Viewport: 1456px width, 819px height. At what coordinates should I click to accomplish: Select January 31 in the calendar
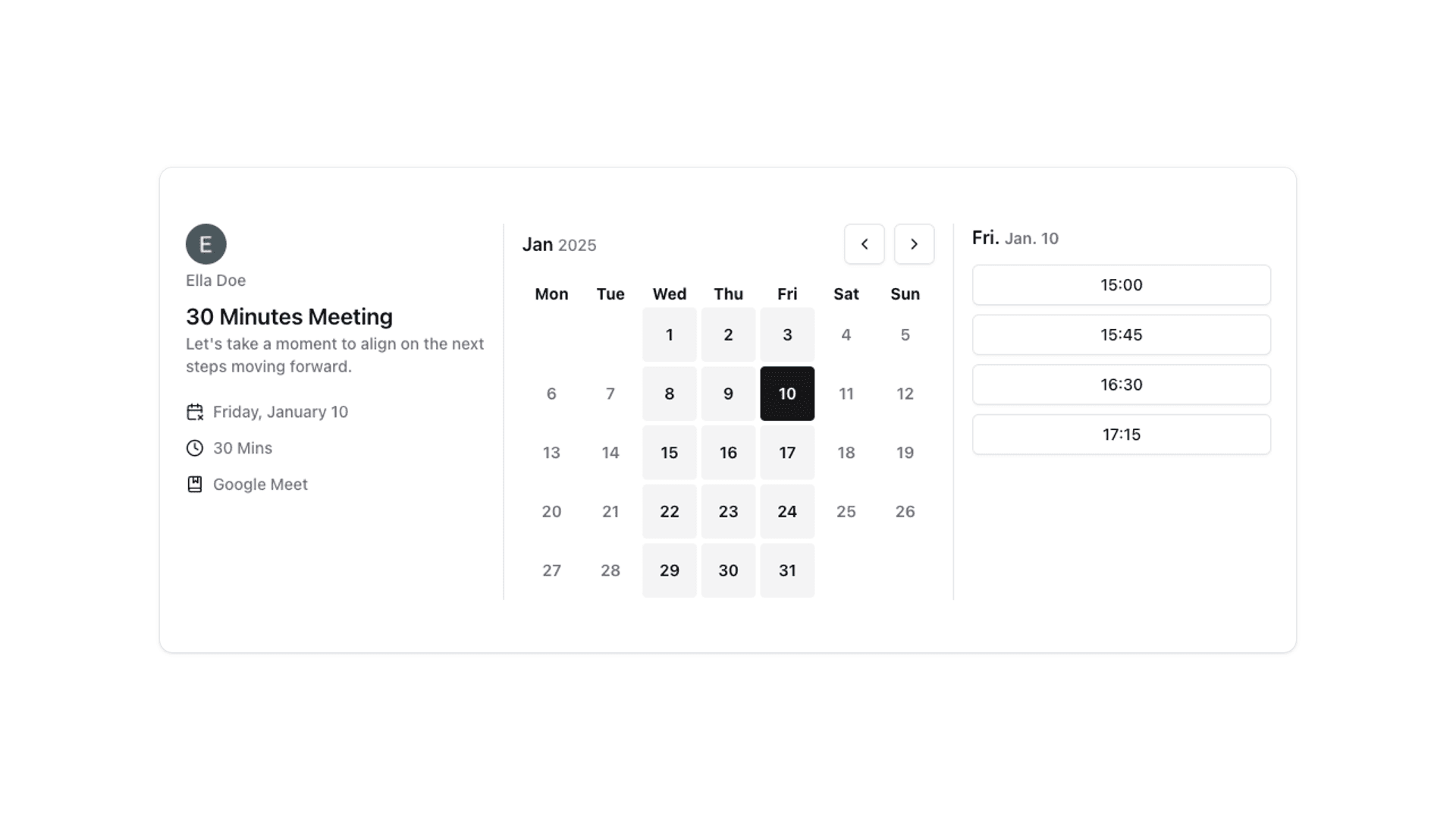(x=787, y=570)
